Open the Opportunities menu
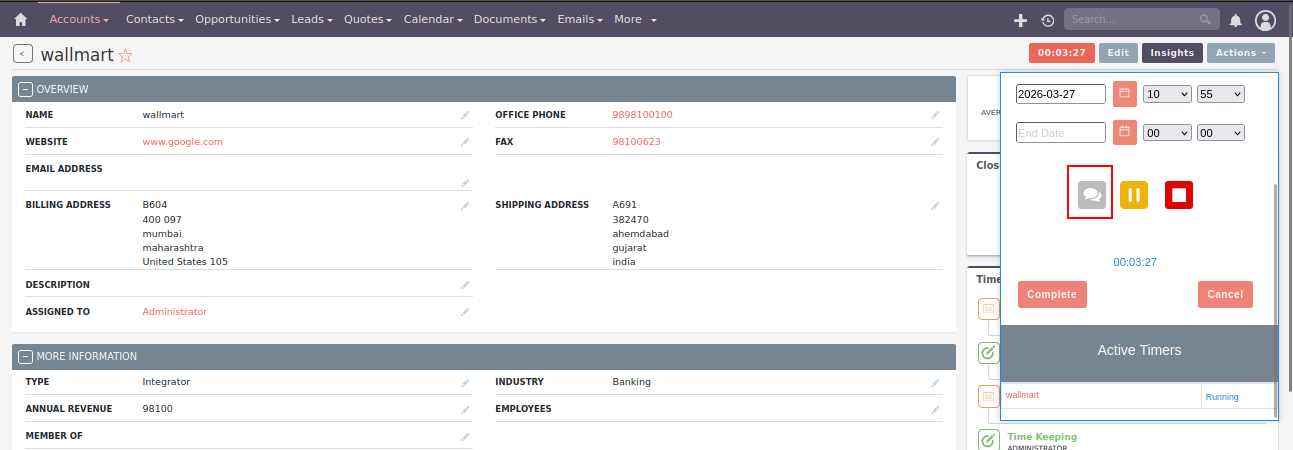Viewport: 1293px width, 450px height. pos(237,19)
